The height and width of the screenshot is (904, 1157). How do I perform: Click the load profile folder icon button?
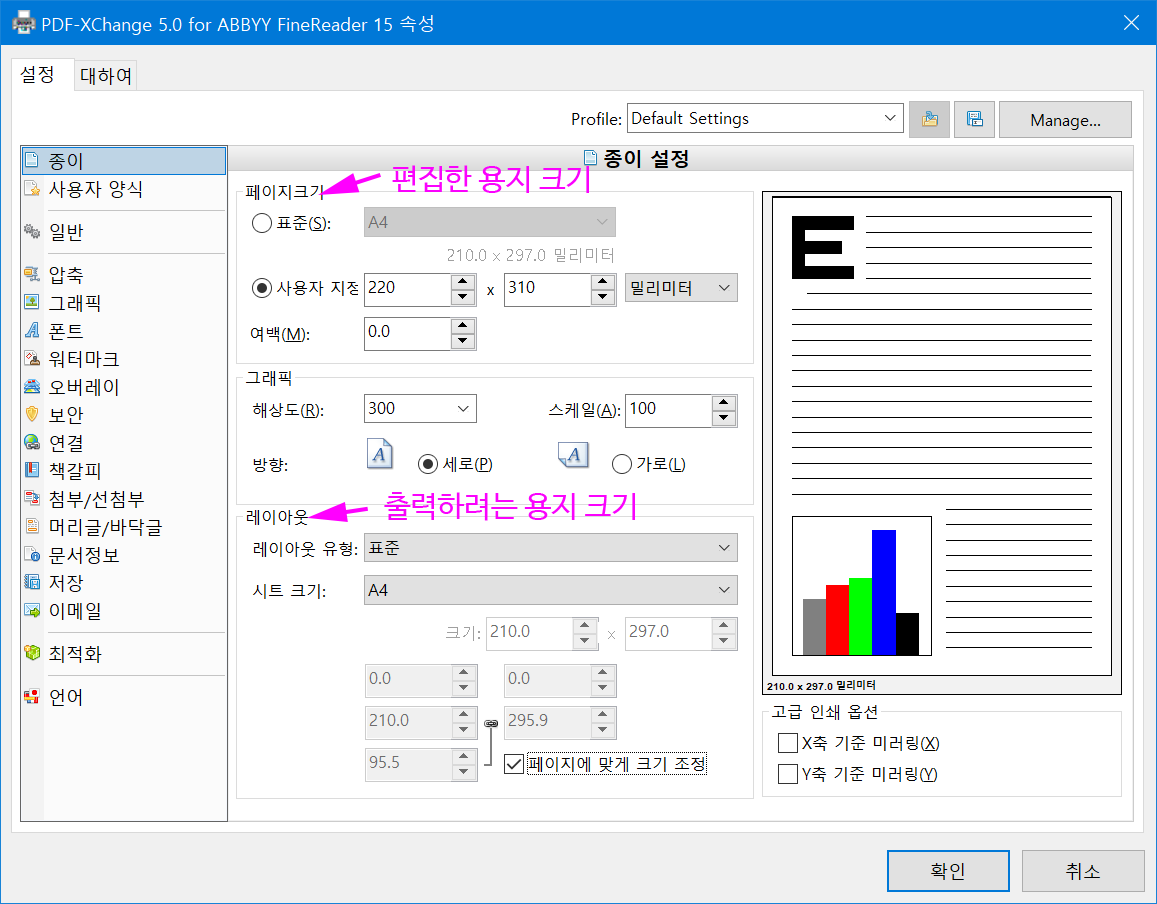tap(930, 120)
